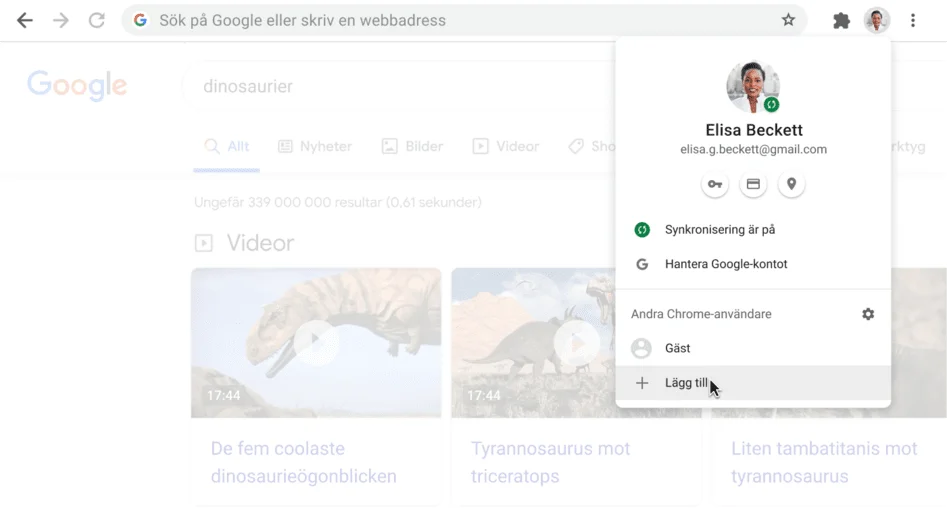Bookmark this page with the star icon
Screen dimensions: 947x531
(788, 20)
